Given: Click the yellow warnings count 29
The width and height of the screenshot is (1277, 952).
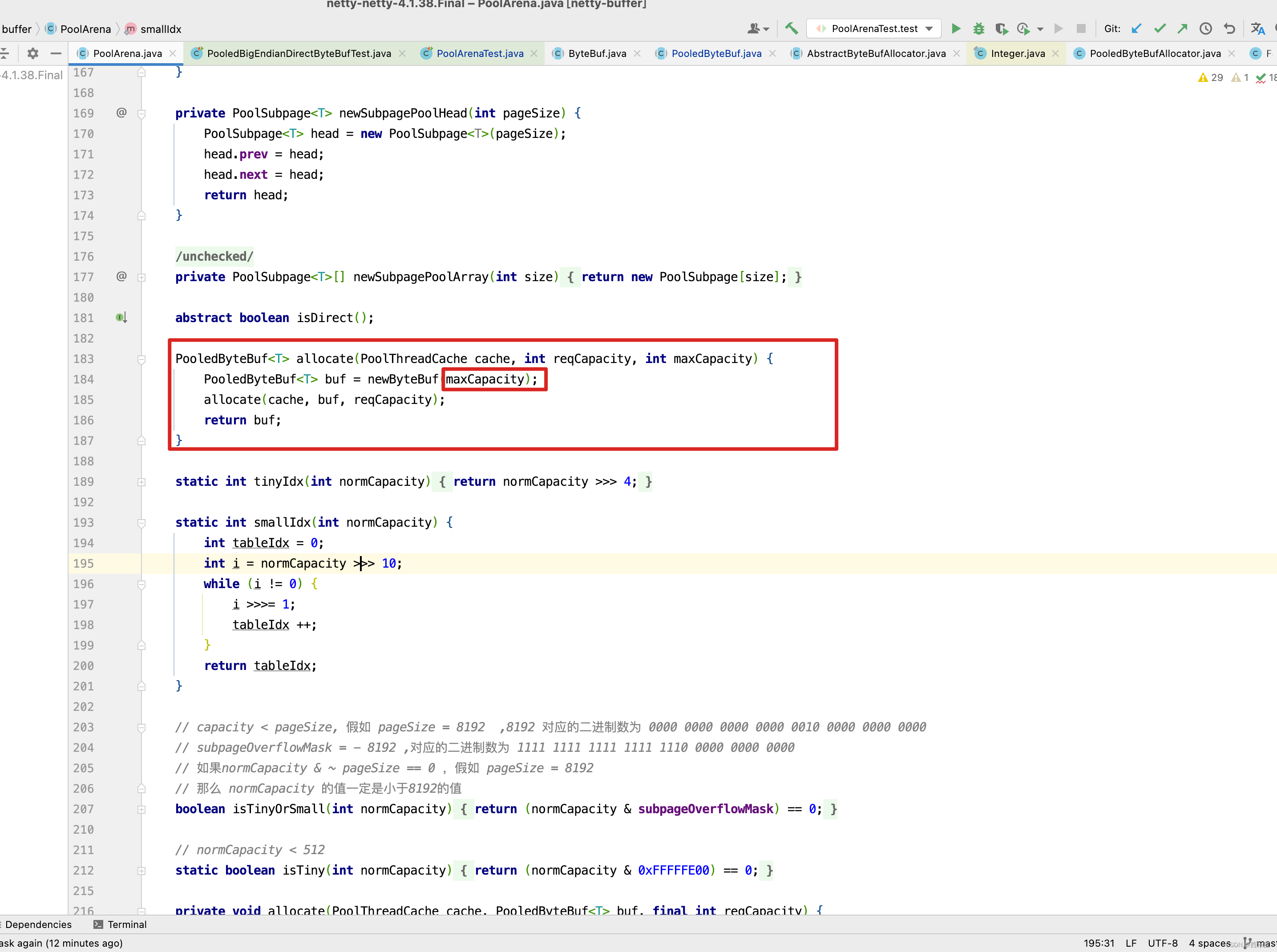Looking at the screenshot, I should coord(1210,77).
